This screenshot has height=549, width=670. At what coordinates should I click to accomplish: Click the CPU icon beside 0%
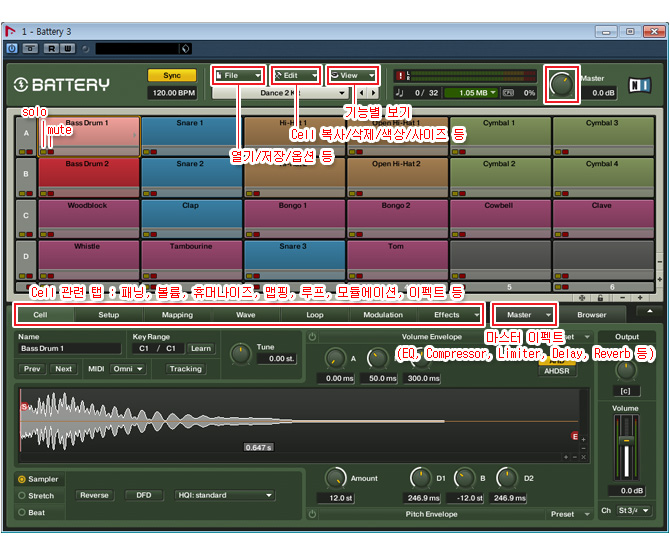(508, 93)
